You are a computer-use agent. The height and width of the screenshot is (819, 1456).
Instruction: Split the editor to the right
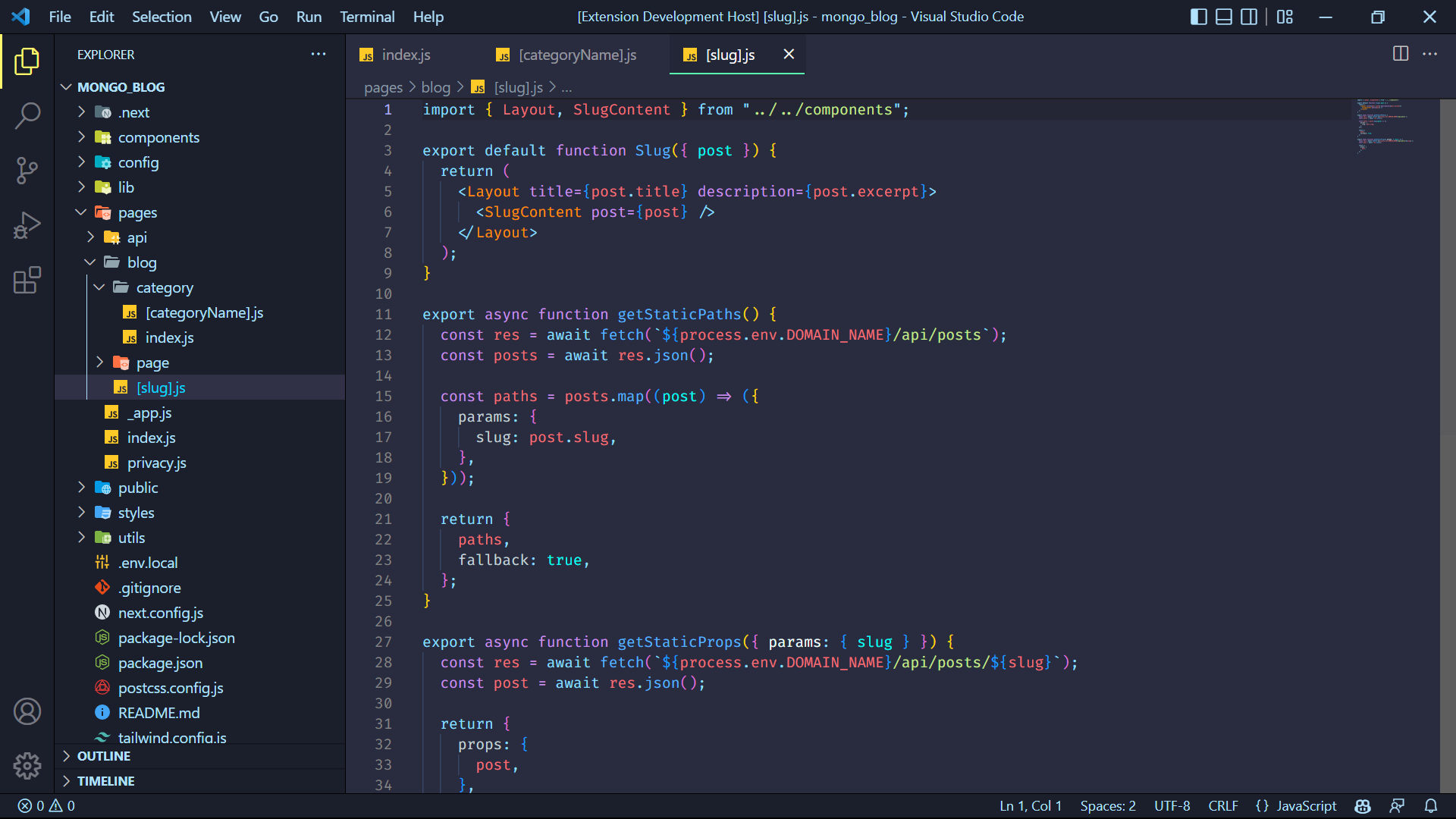point(1401,54)
